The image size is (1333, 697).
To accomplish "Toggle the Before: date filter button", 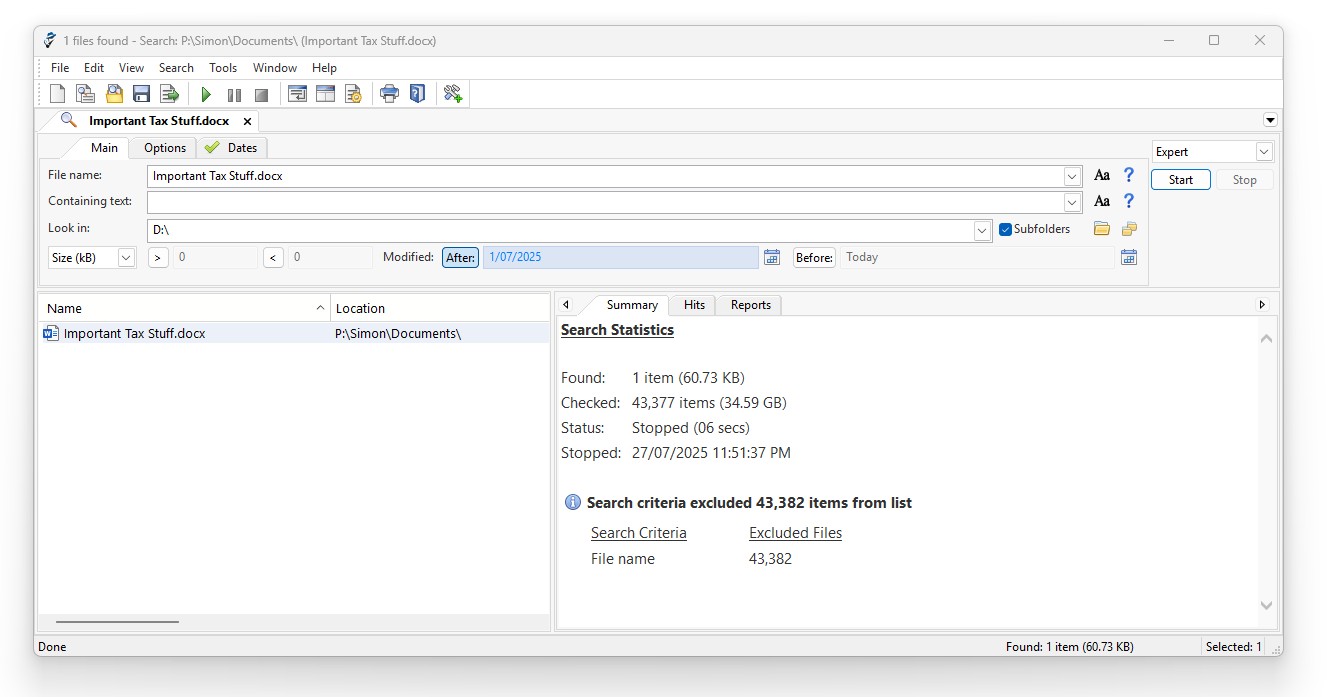I will (x=814, y=257).
